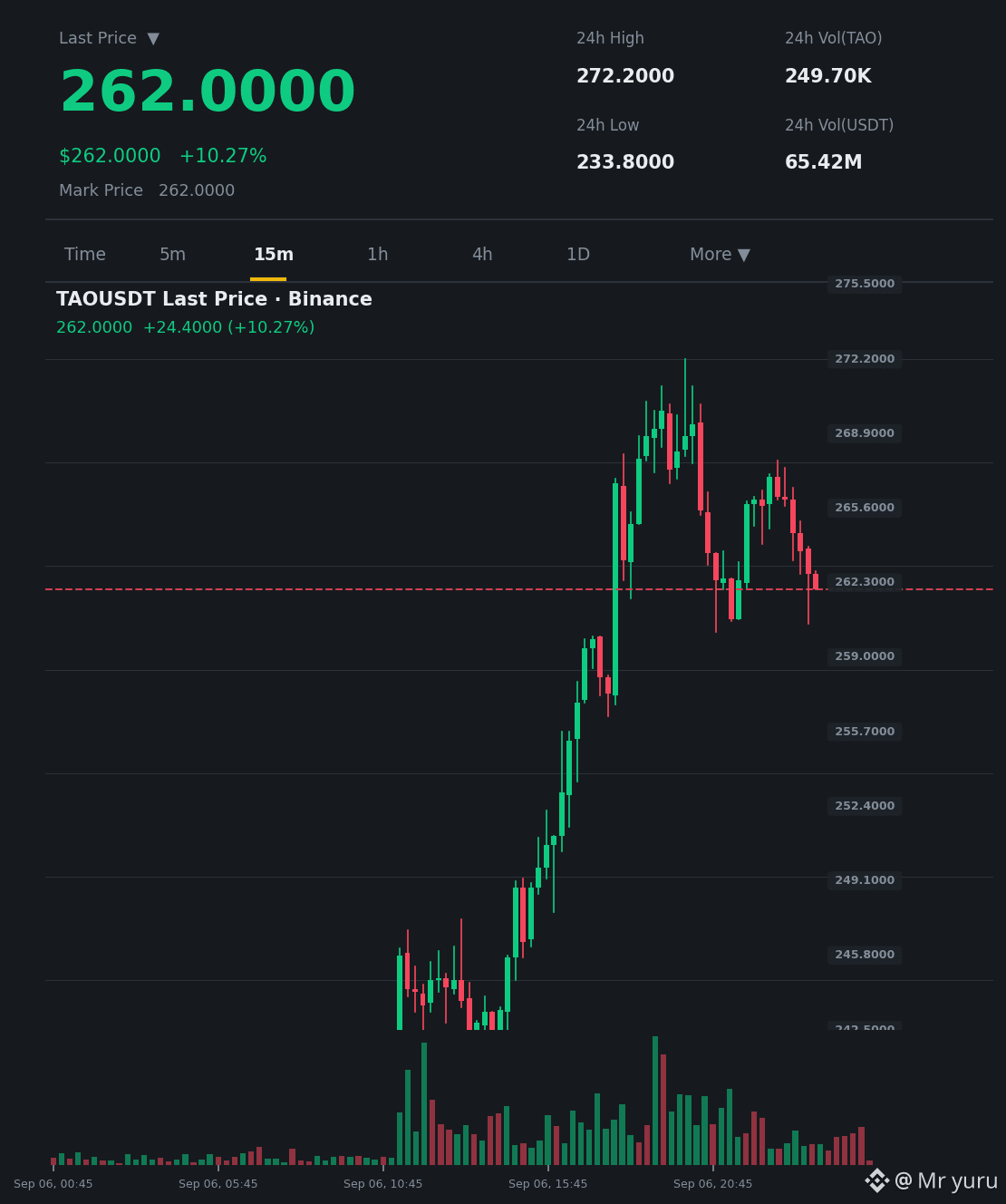Switch to the 4h timeframe
This screenshot has height=1204, width=1006.
point(482,255)
